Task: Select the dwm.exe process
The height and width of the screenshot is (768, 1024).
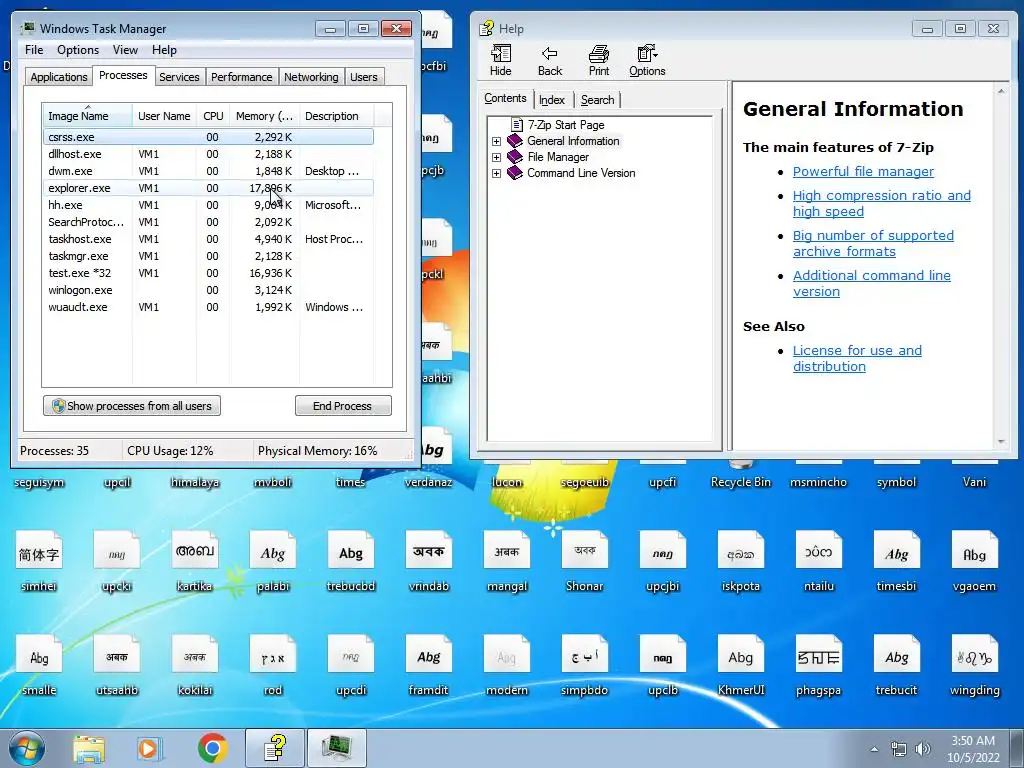Action: pyautogui.click(x=208, y=171)
